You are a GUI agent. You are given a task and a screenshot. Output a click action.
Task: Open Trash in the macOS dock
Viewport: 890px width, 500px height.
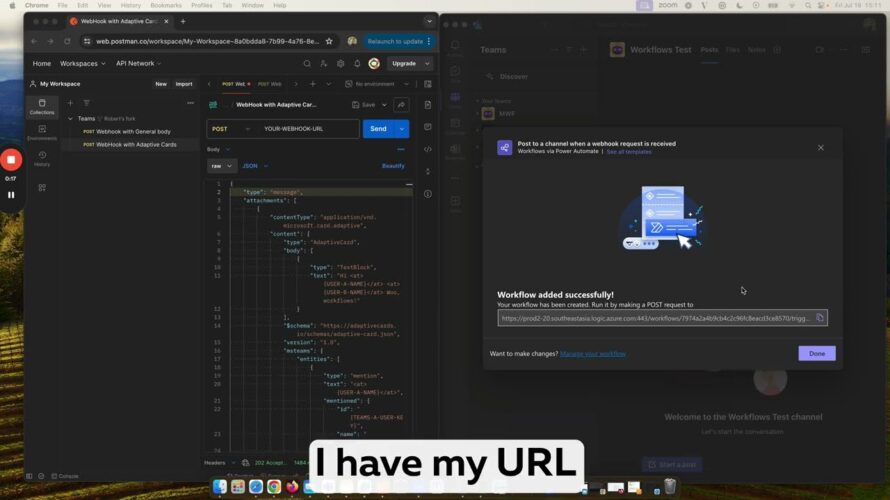(670, 486)
